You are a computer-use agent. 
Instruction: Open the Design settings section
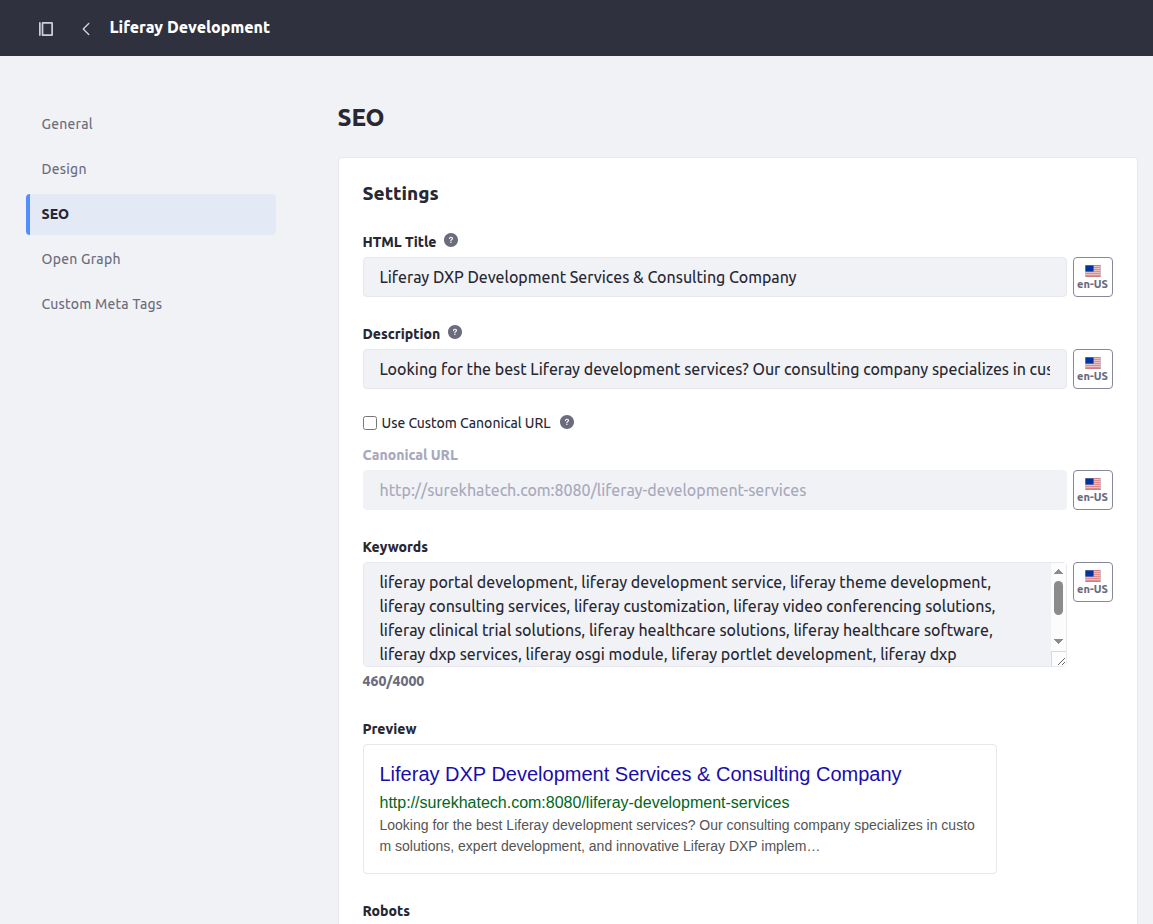point(64,169)
